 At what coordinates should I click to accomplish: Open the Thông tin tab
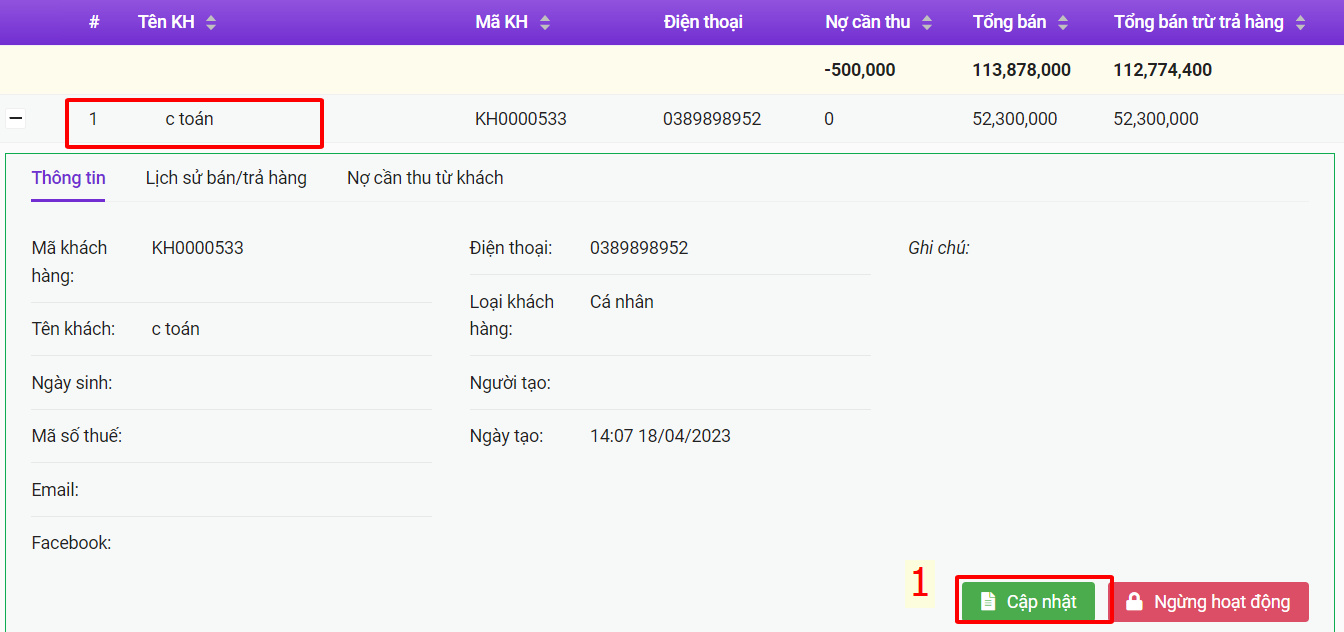[68, 178]
